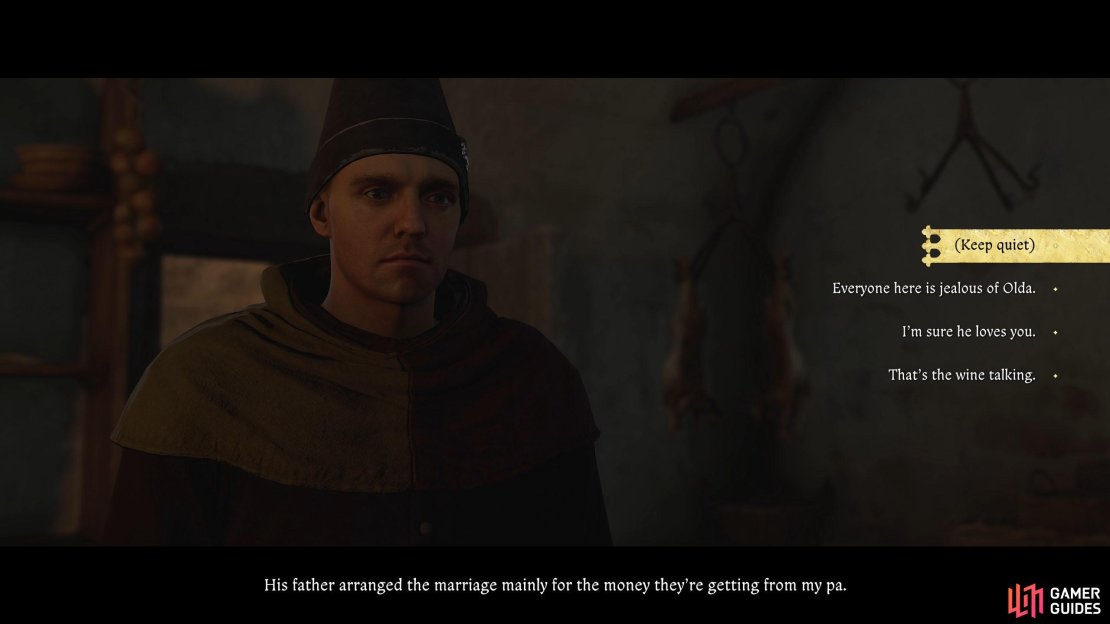Viewport: 1110px width, 624px height.
Task: Answer with "That's the wine talking."
Action: pyautogui.click(x=961, y=375)
